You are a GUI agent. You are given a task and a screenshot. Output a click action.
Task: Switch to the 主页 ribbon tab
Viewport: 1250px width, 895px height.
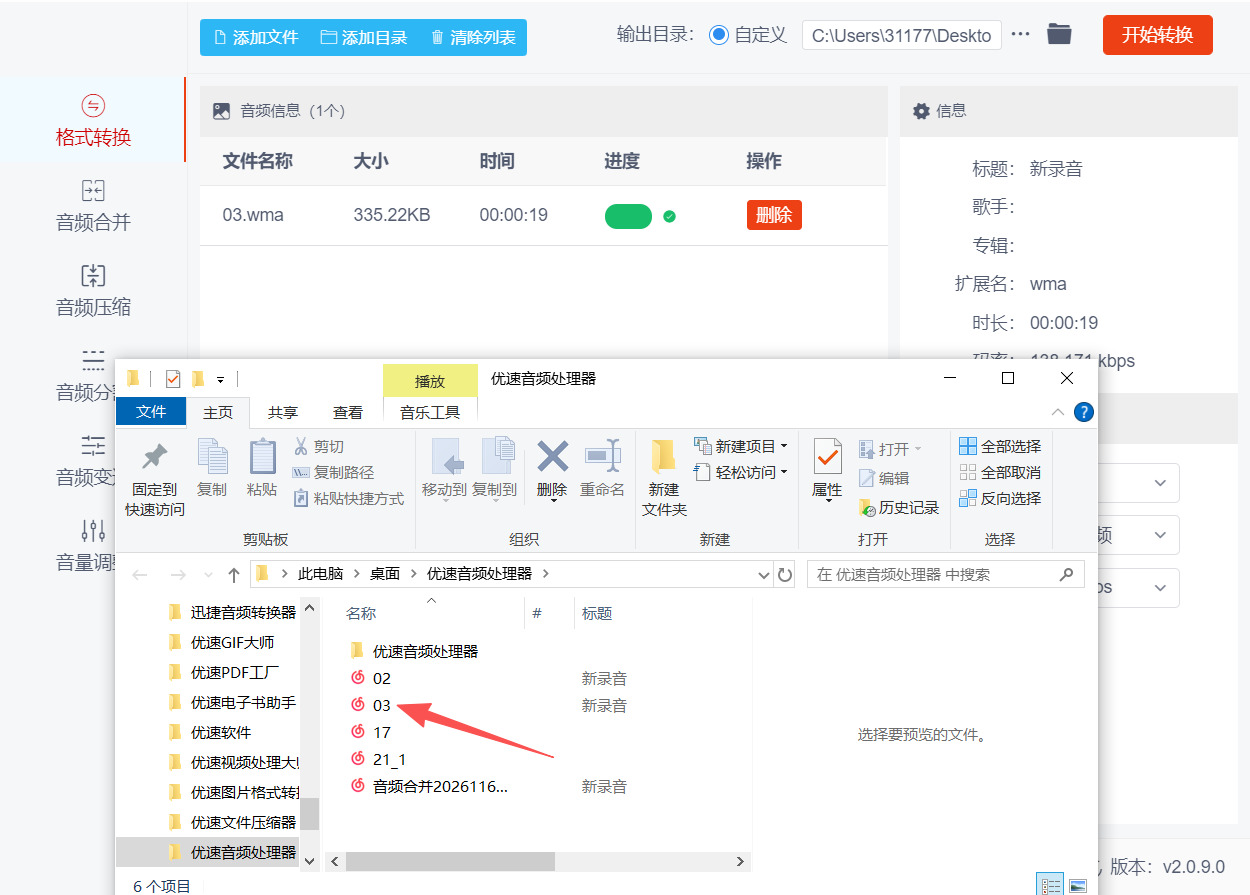coord(218,412)
